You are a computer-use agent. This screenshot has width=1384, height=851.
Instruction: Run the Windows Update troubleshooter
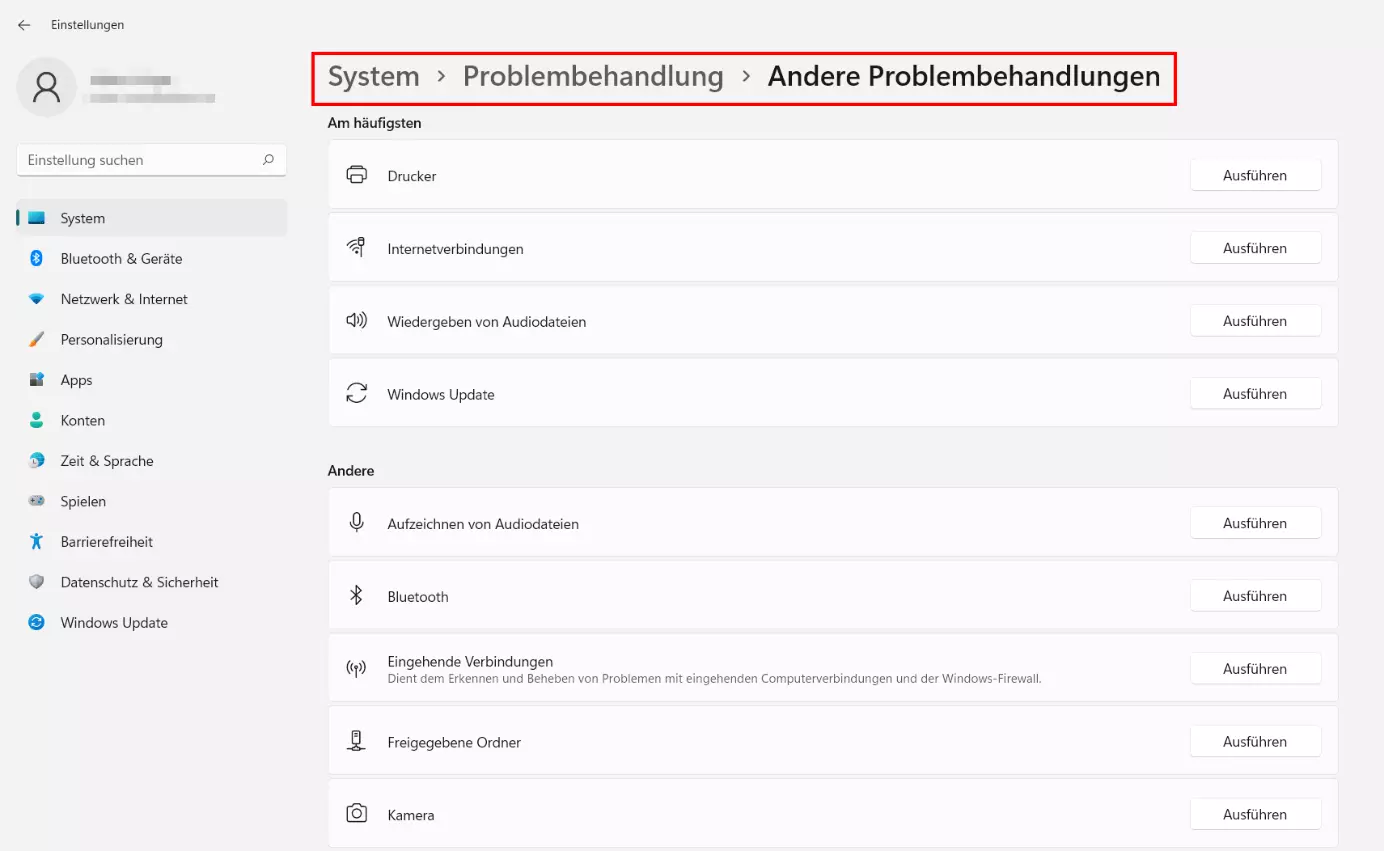point(1255,394)
